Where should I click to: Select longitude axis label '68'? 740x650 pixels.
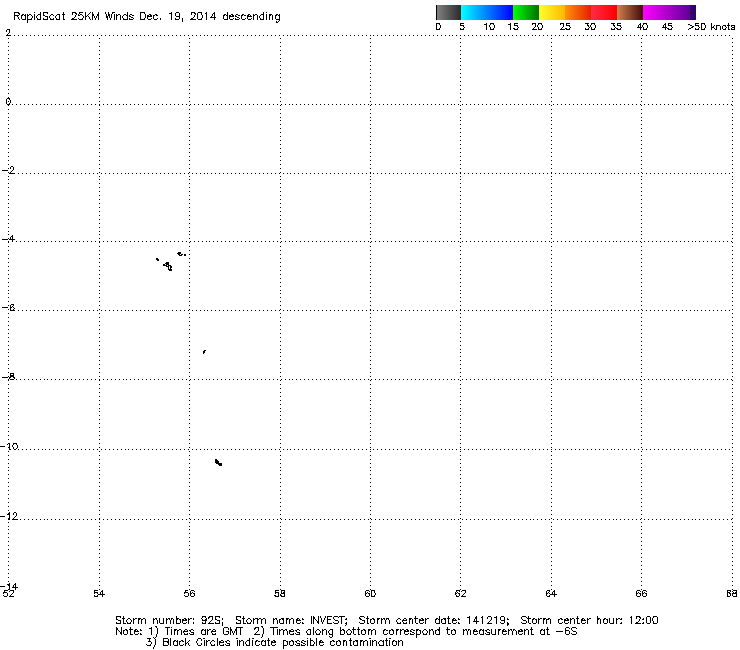tap(732, 593)
